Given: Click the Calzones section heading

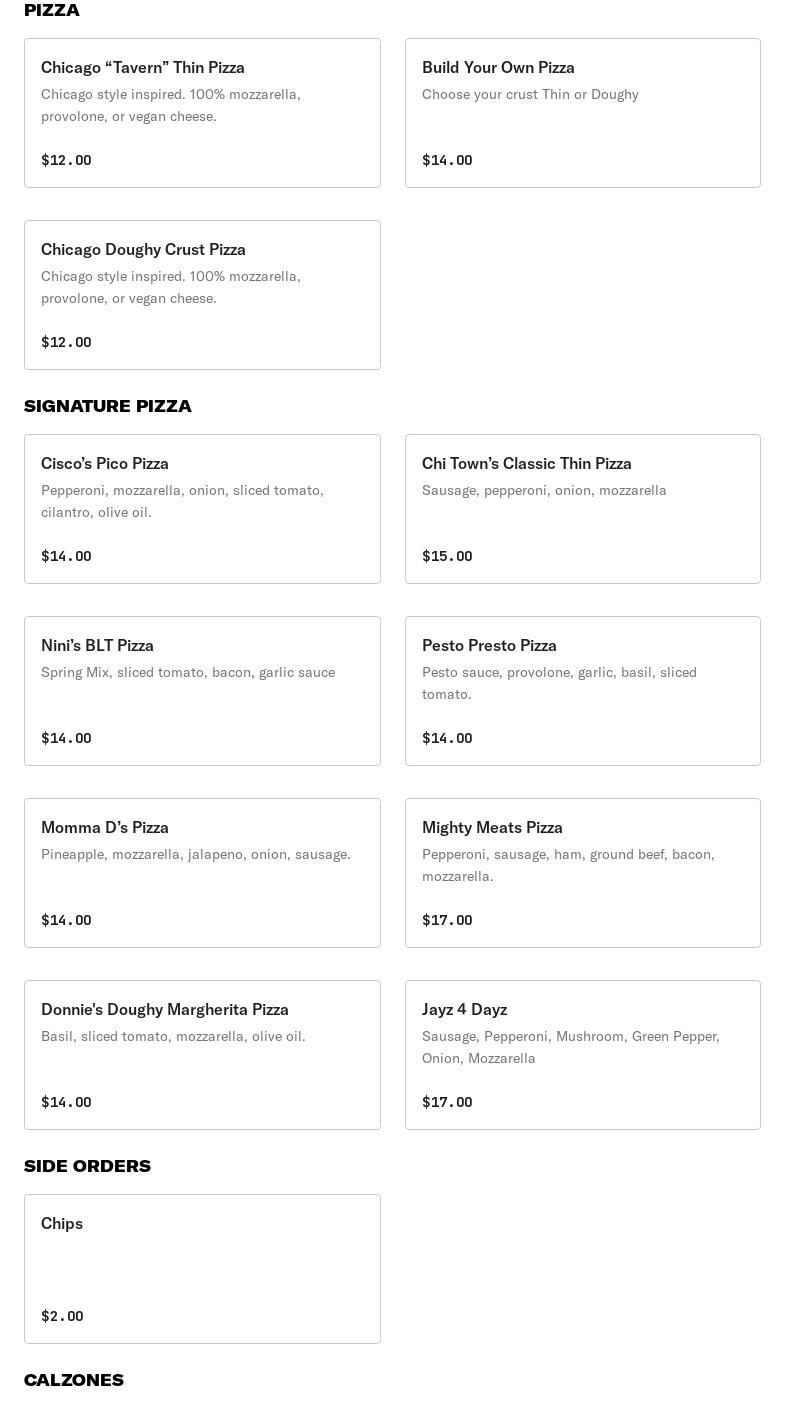Looking at the screenshot, I should click(x=74, y=1380).
